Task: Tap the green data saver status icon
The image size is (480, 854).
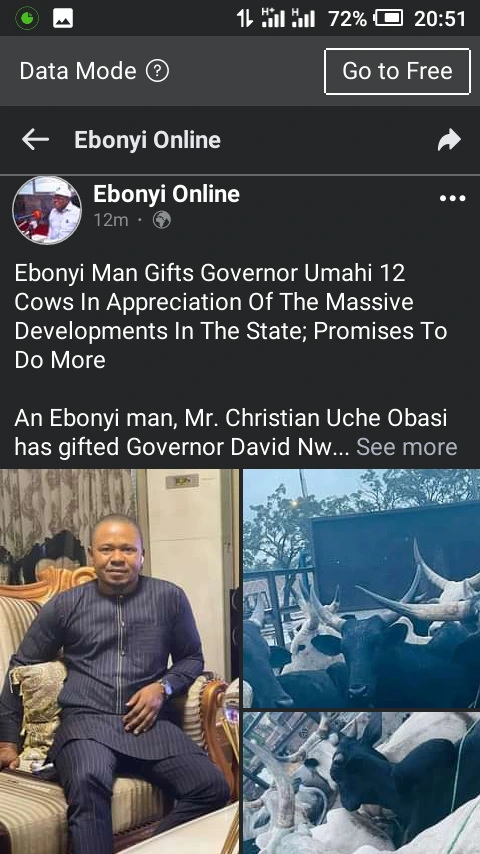Action: 27,19
